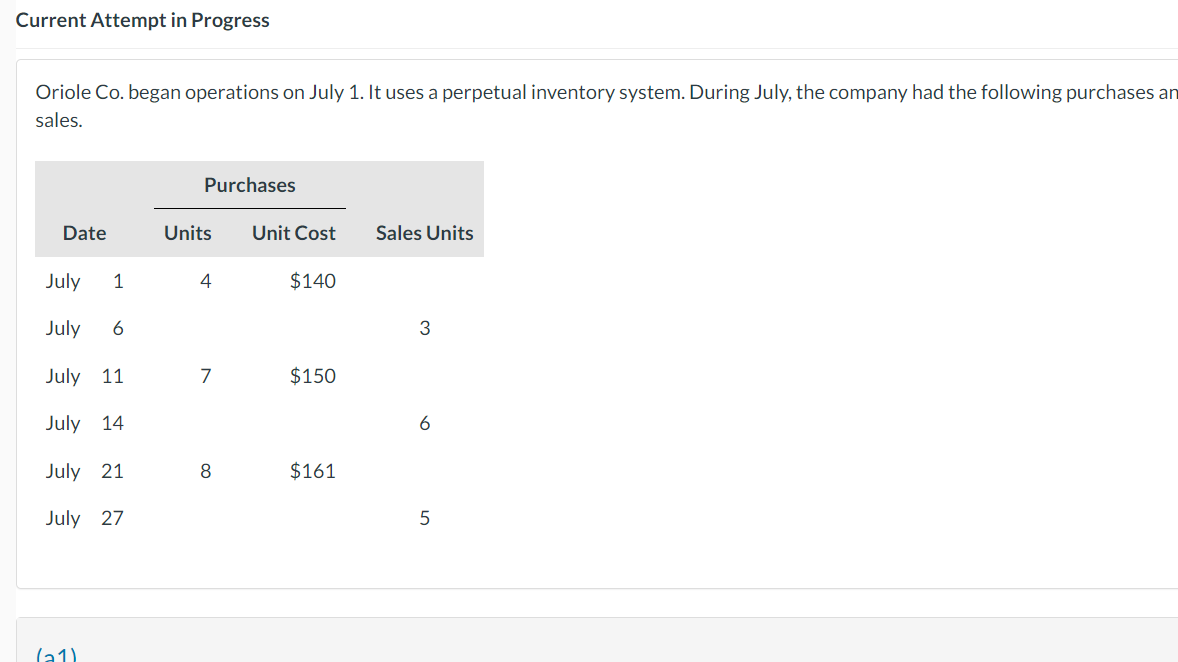Select the Unit Cost column header

tap(294, 233)
